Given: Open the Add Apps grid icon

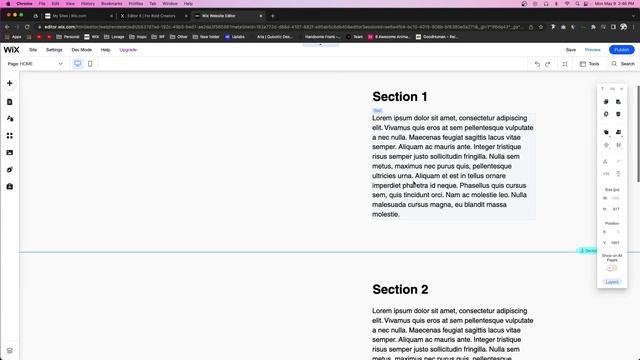Looking at the screenshot, I should (10, 136).
